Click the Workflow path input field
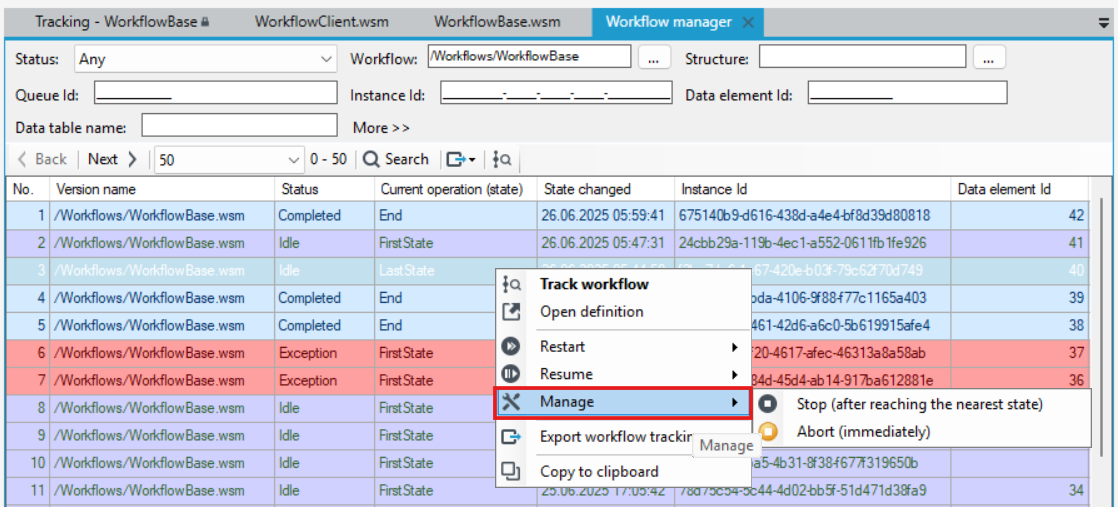The width and height of the screenshot is (1118, 507). click(x=529, y=56)
